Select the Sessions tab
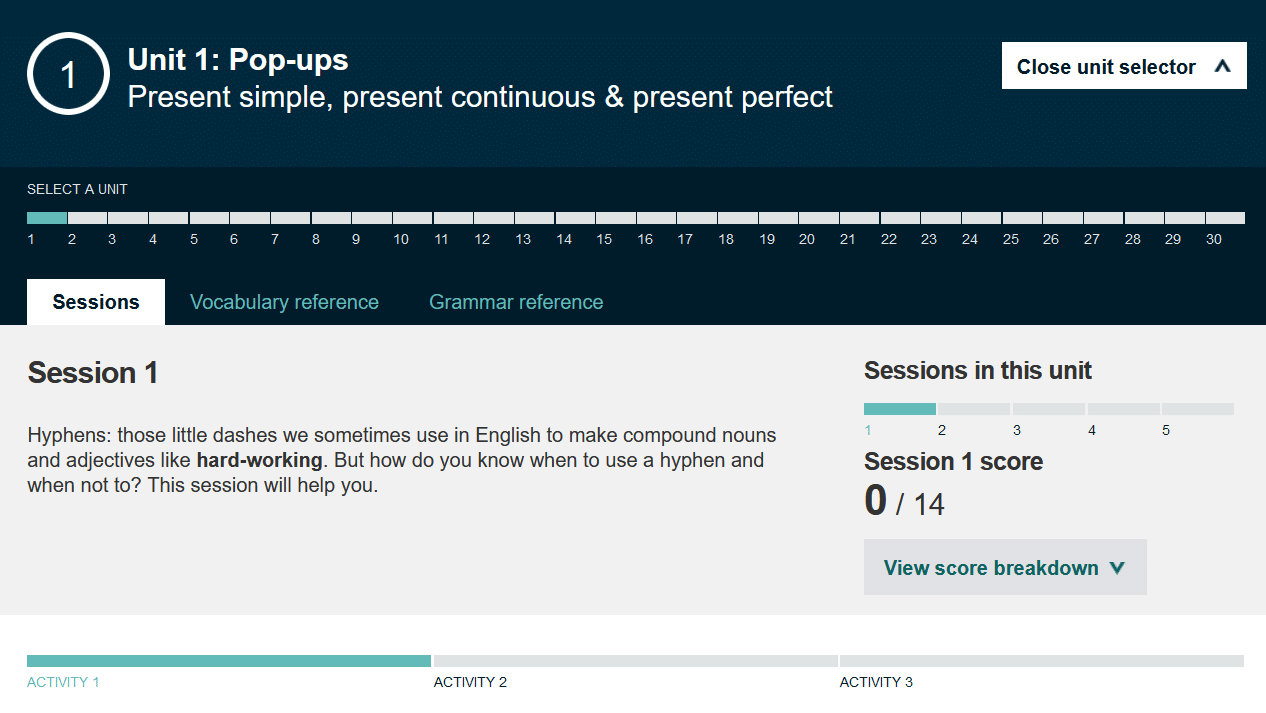This screenshot has width=1266, height=713. pos(95,301)
